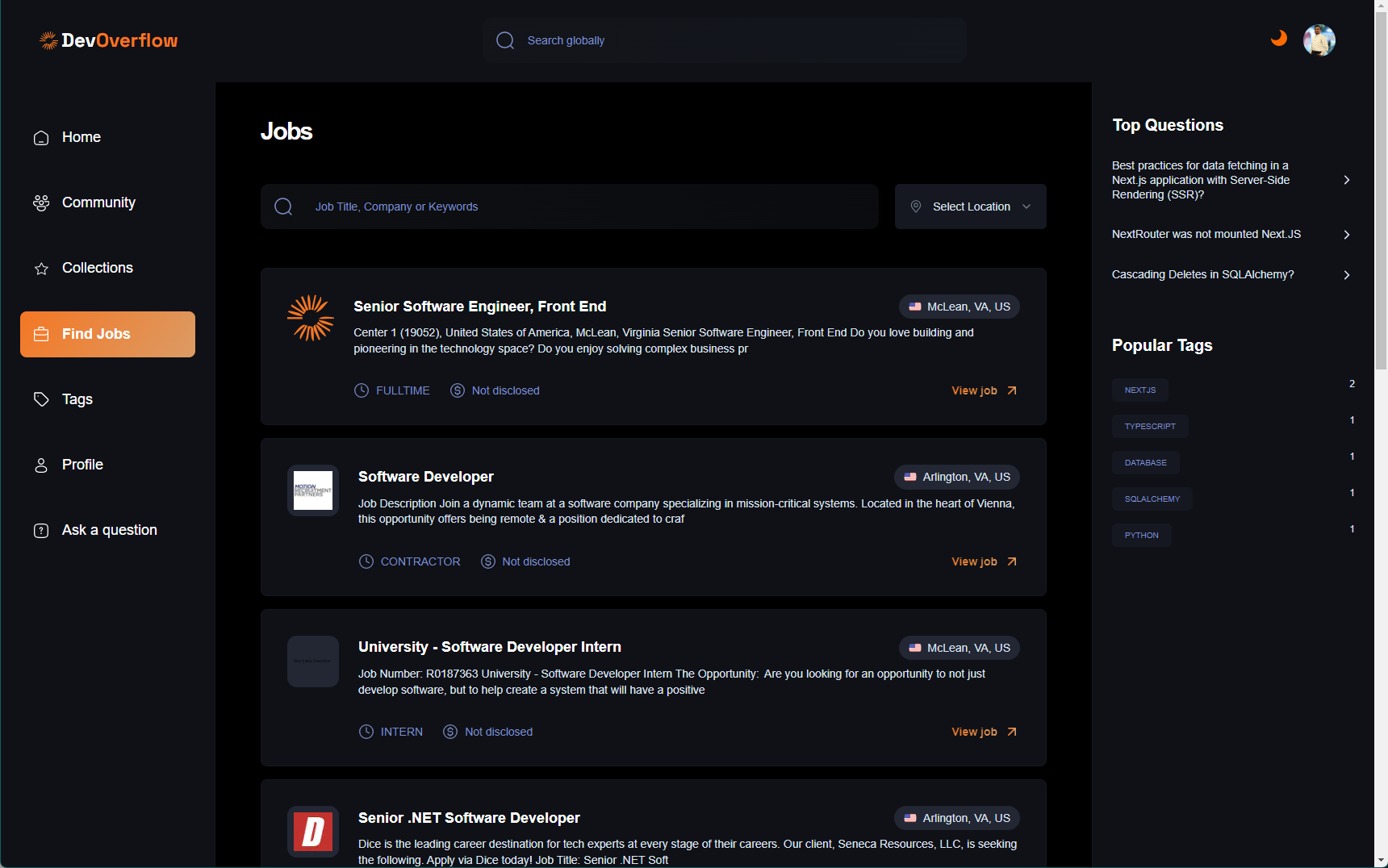Image resolution: width=1388 pixels, height=868 pixels.
Task: Click the salary icon beside FULLTIME job
Action: click(458, 390)
